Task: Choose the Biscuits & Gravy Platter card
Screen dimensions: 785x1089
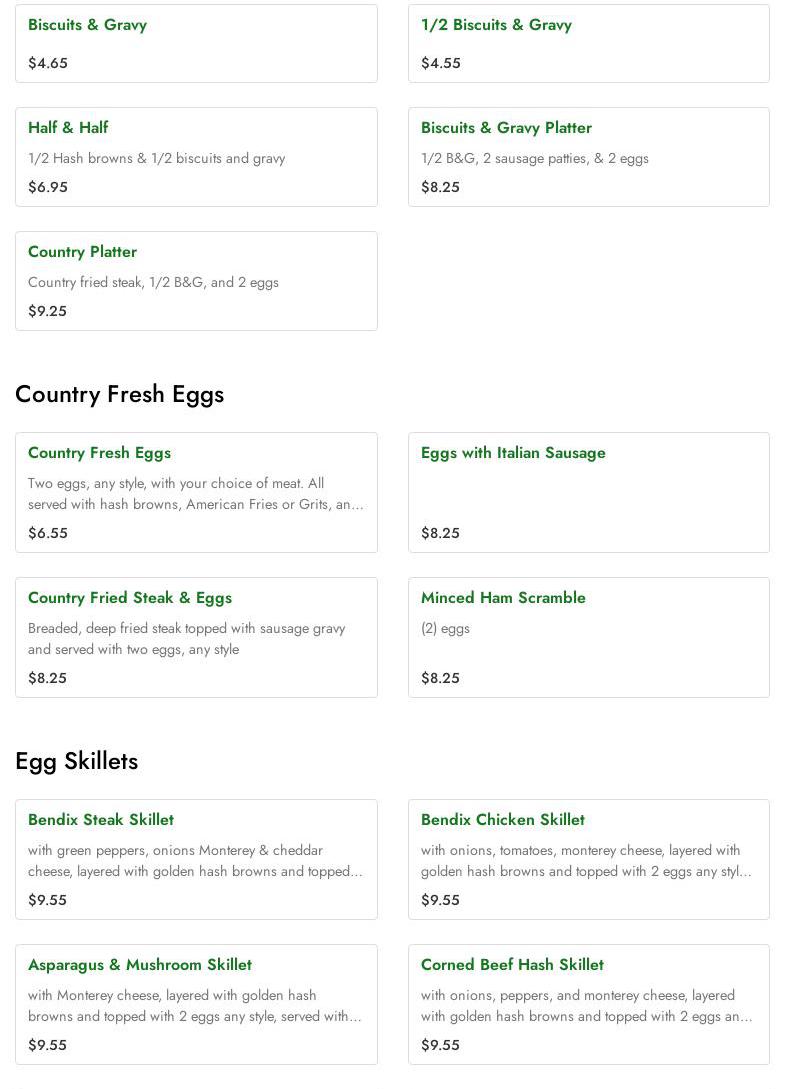Action: coord(506,128)
